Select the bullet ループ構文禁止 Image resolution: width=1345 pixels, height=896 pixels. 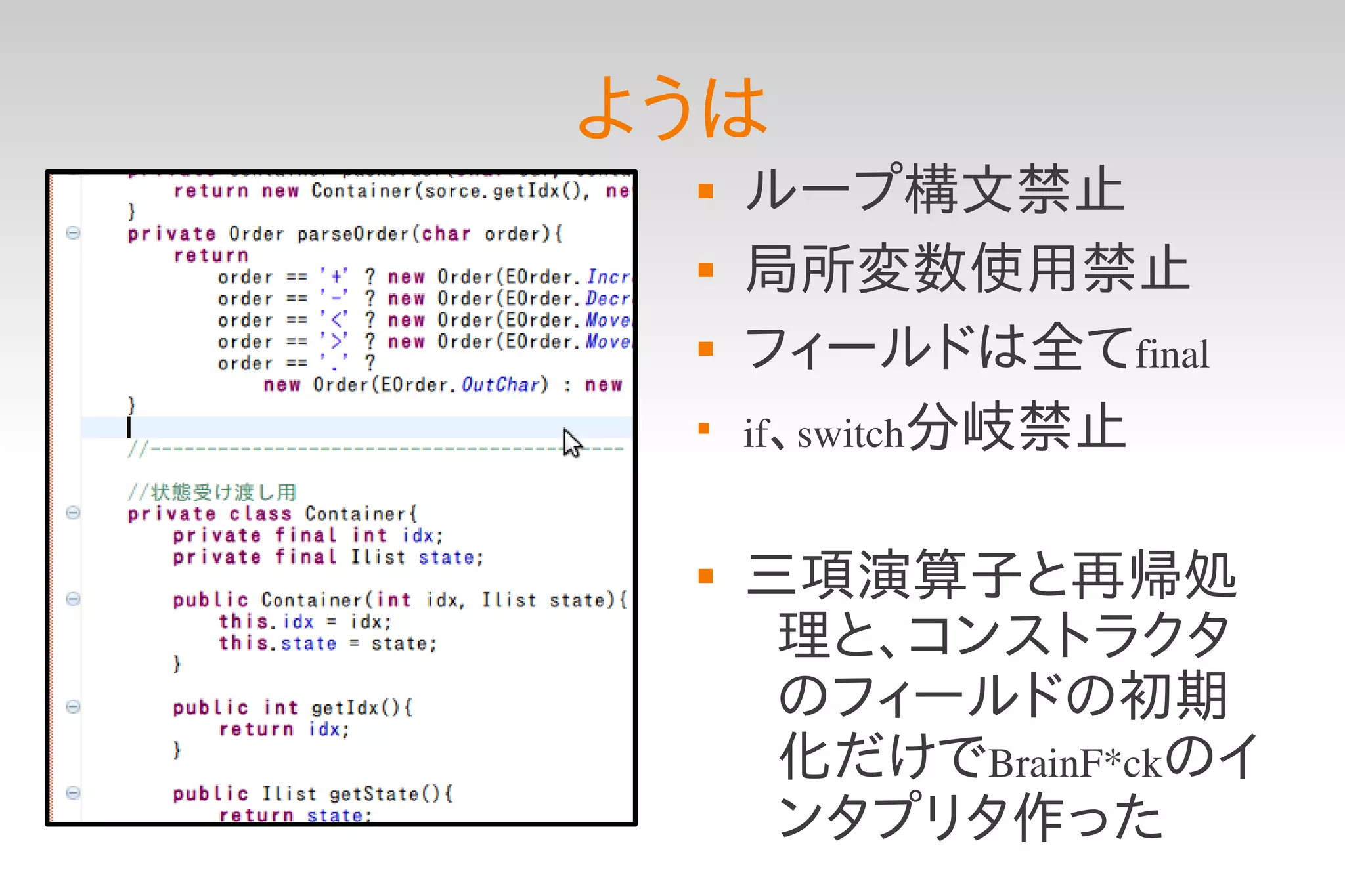tap(935, 190)
